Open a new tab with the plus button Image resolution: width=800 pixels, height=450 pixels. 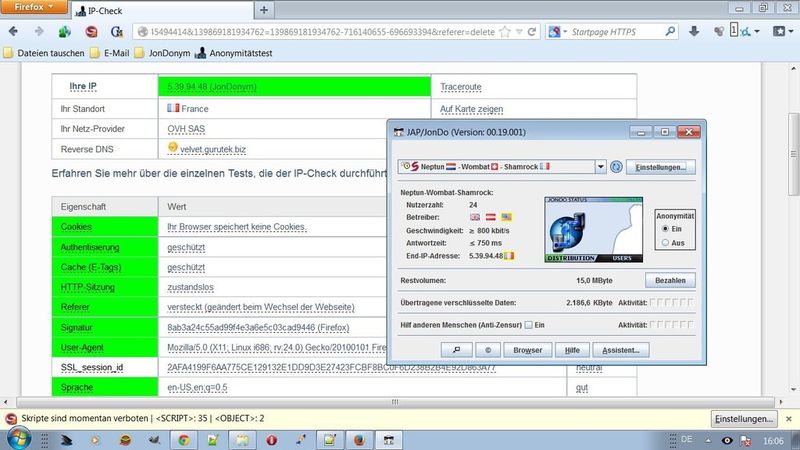point(264,10)
